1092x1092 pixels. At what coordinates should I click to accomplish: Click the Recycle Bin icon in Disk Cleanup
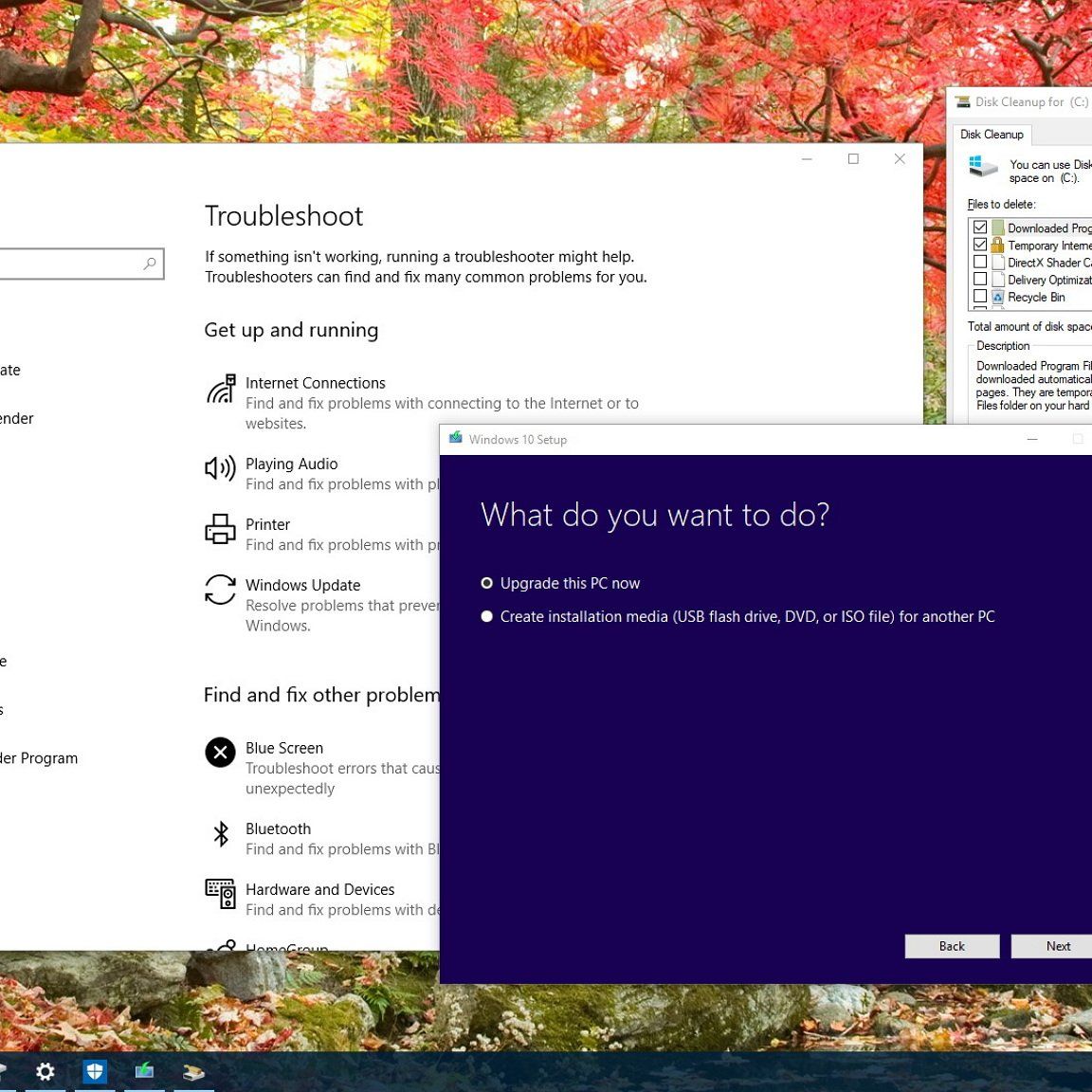[x=997, y=297]
